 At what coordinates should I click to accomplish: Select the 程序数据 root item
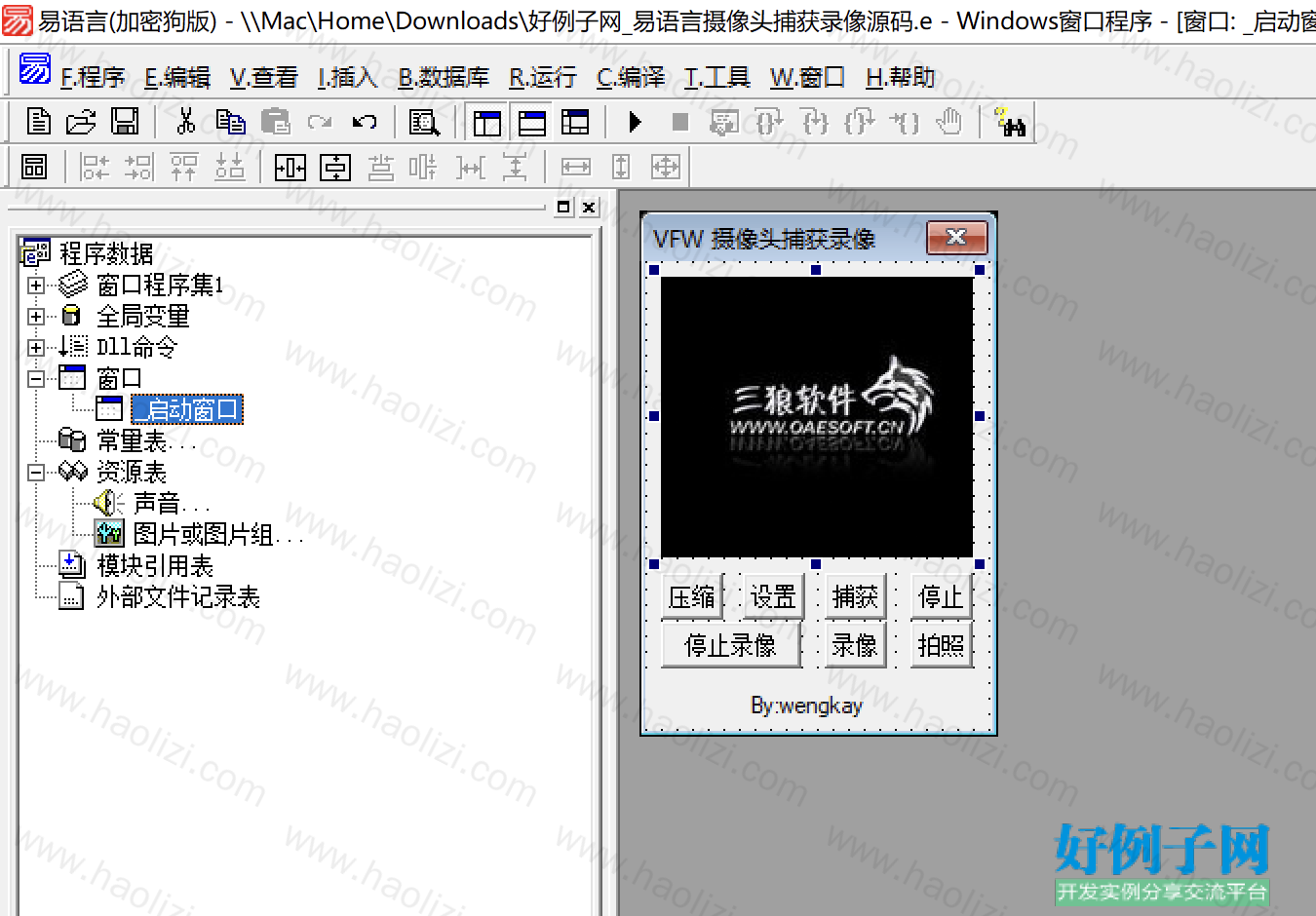(105, 254)
